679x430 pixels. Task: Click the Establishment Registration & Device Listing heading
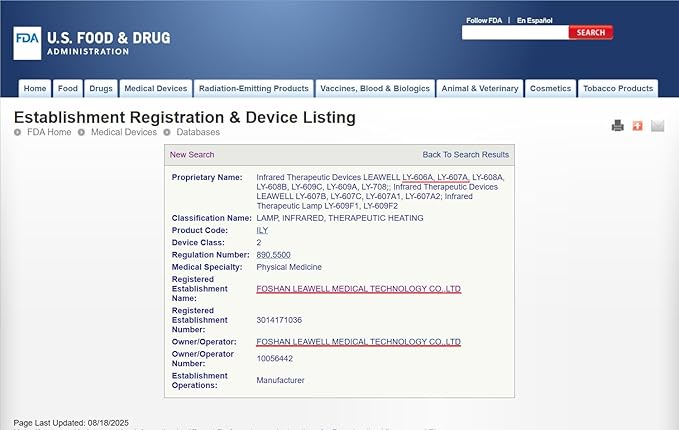tap(185, 117)
